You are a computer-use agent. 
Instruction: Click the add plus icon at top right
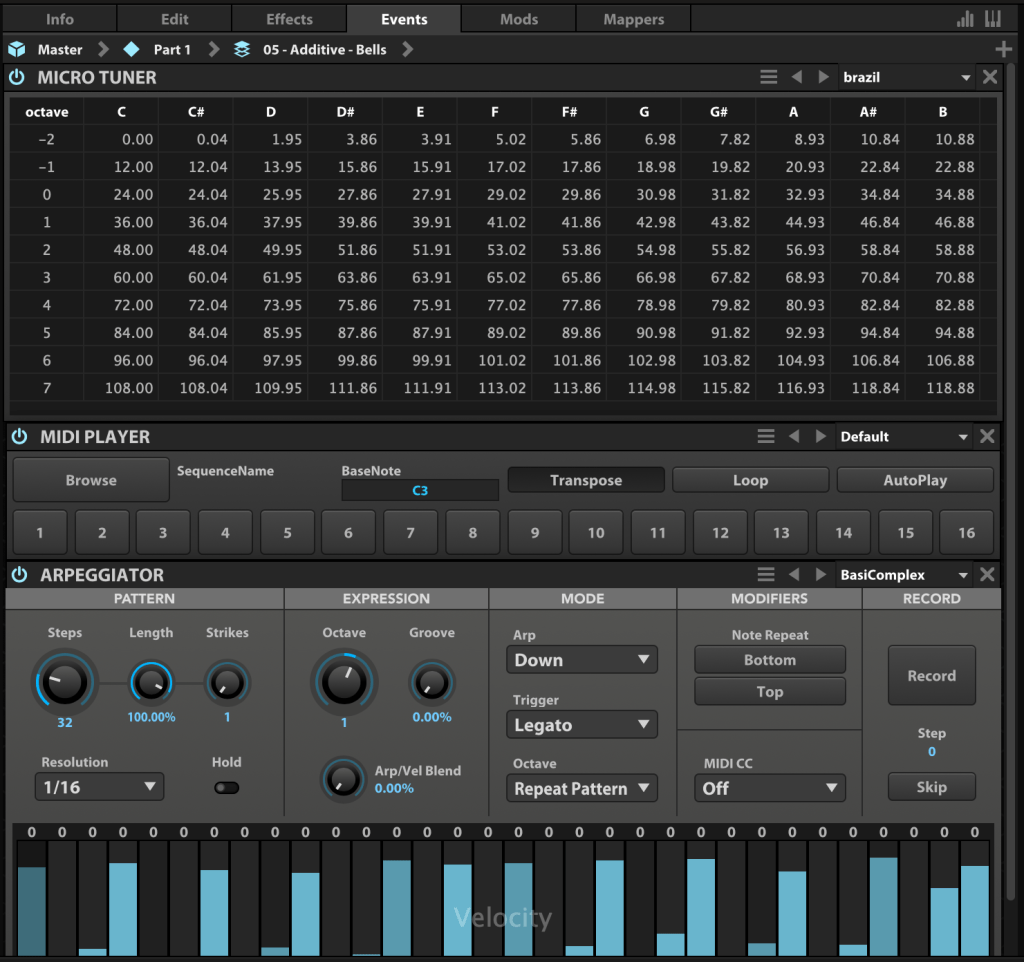tap(1003, 49)
